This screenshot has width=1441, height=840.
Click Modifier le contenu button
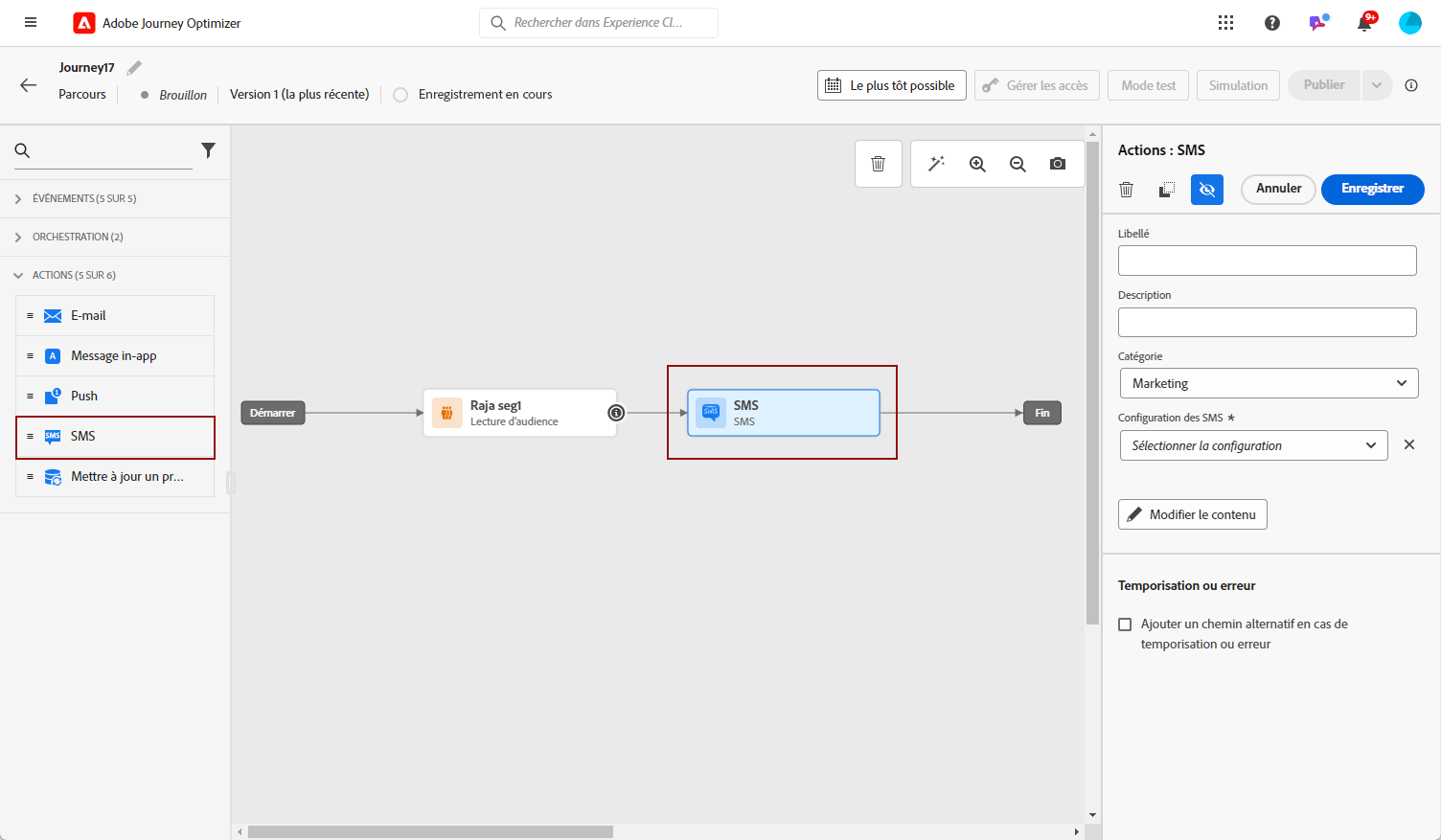coord(1192,514)
